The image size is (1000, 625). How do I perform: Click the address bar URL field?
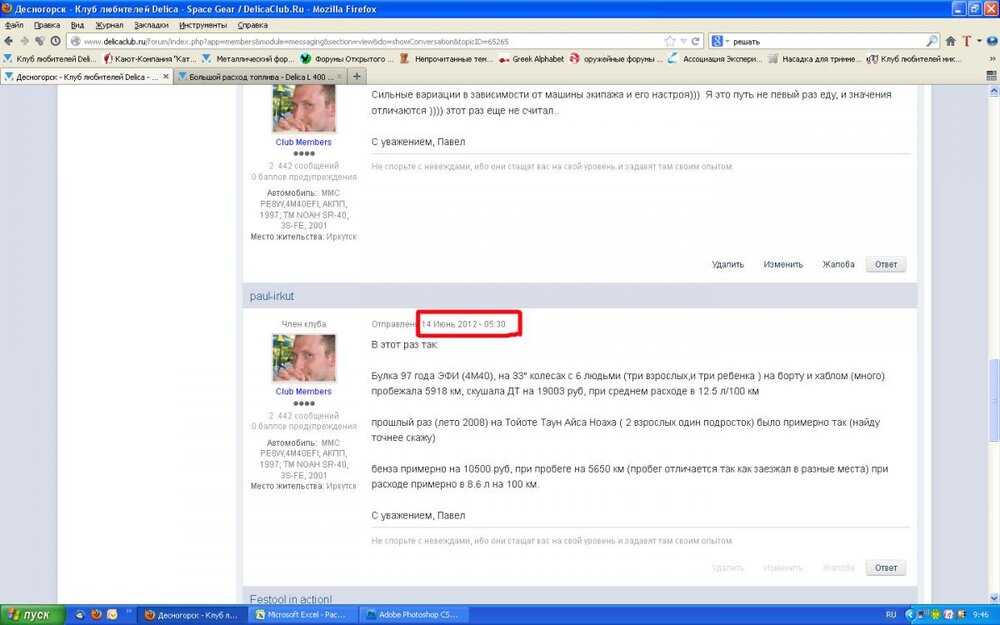coord(370,42)
